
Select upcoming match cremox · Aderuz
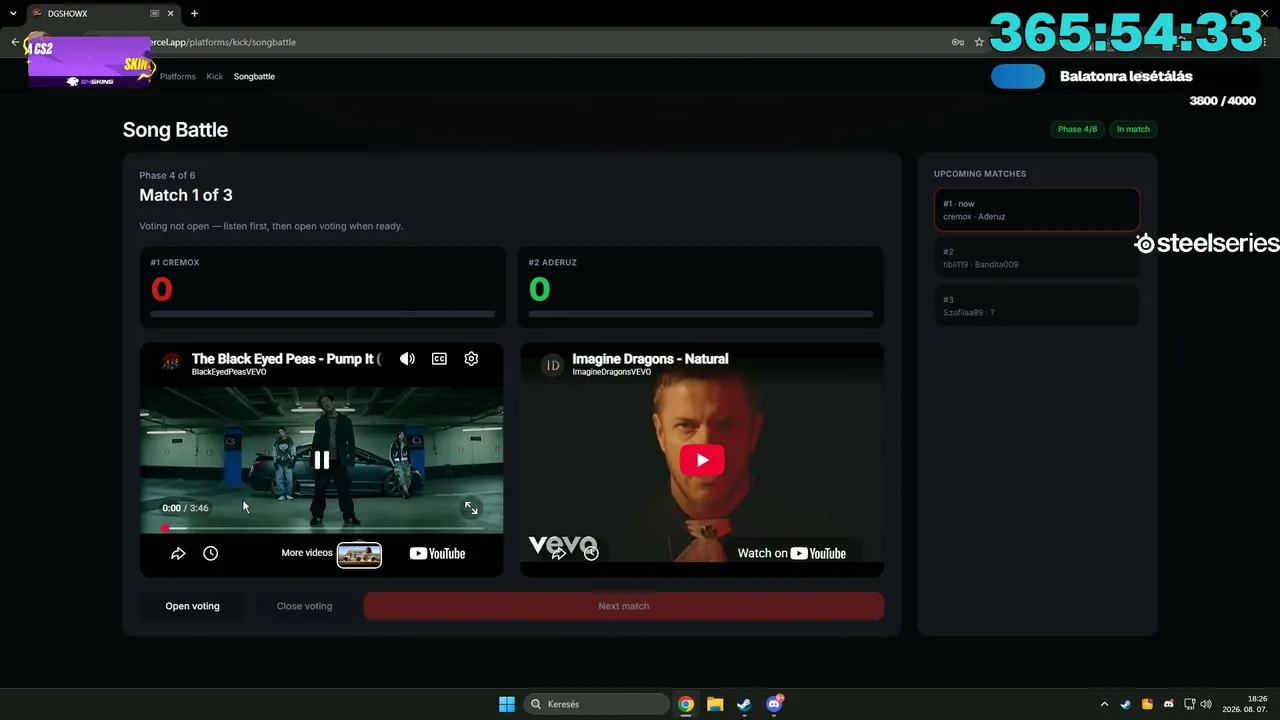click(1037, 210)
